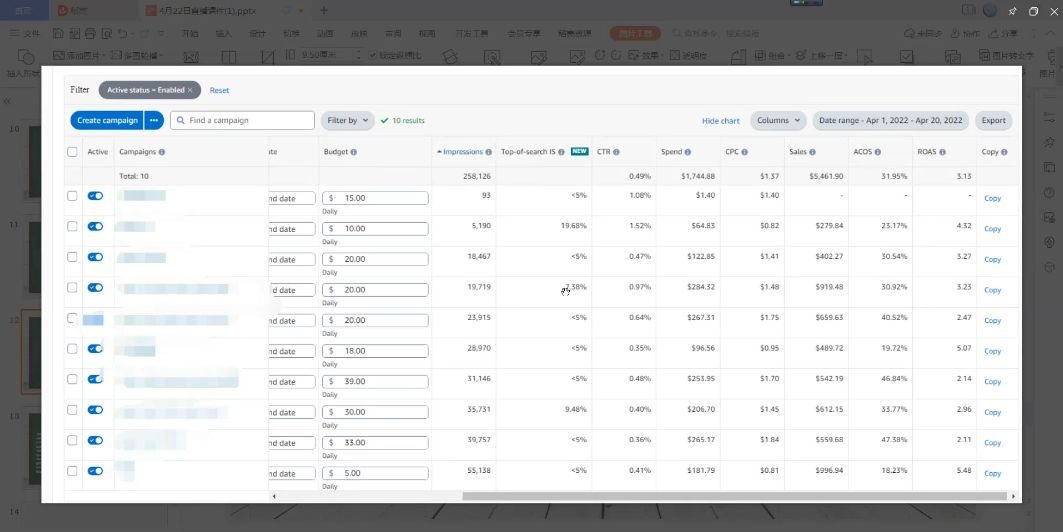Click the info icon next to Budget header
The image size is (1063, 532).
354,152
